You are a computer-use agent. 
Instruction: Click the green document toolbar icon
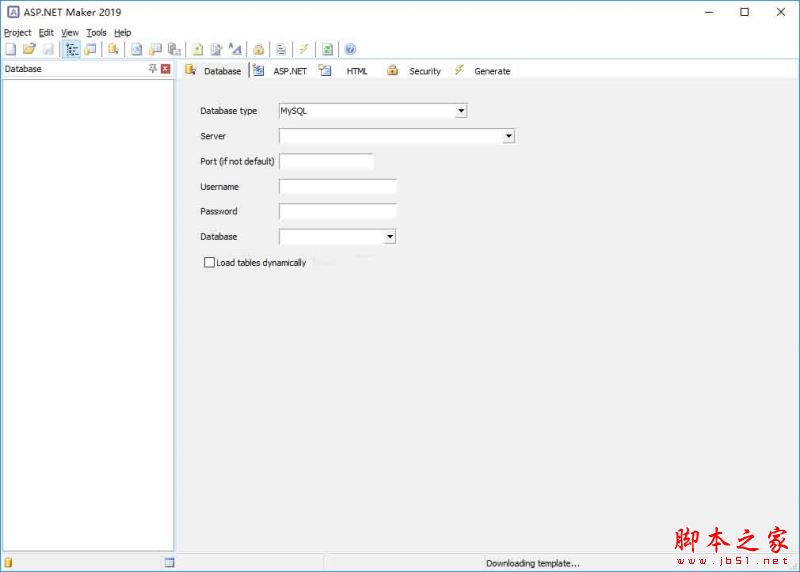pos(328,49)
